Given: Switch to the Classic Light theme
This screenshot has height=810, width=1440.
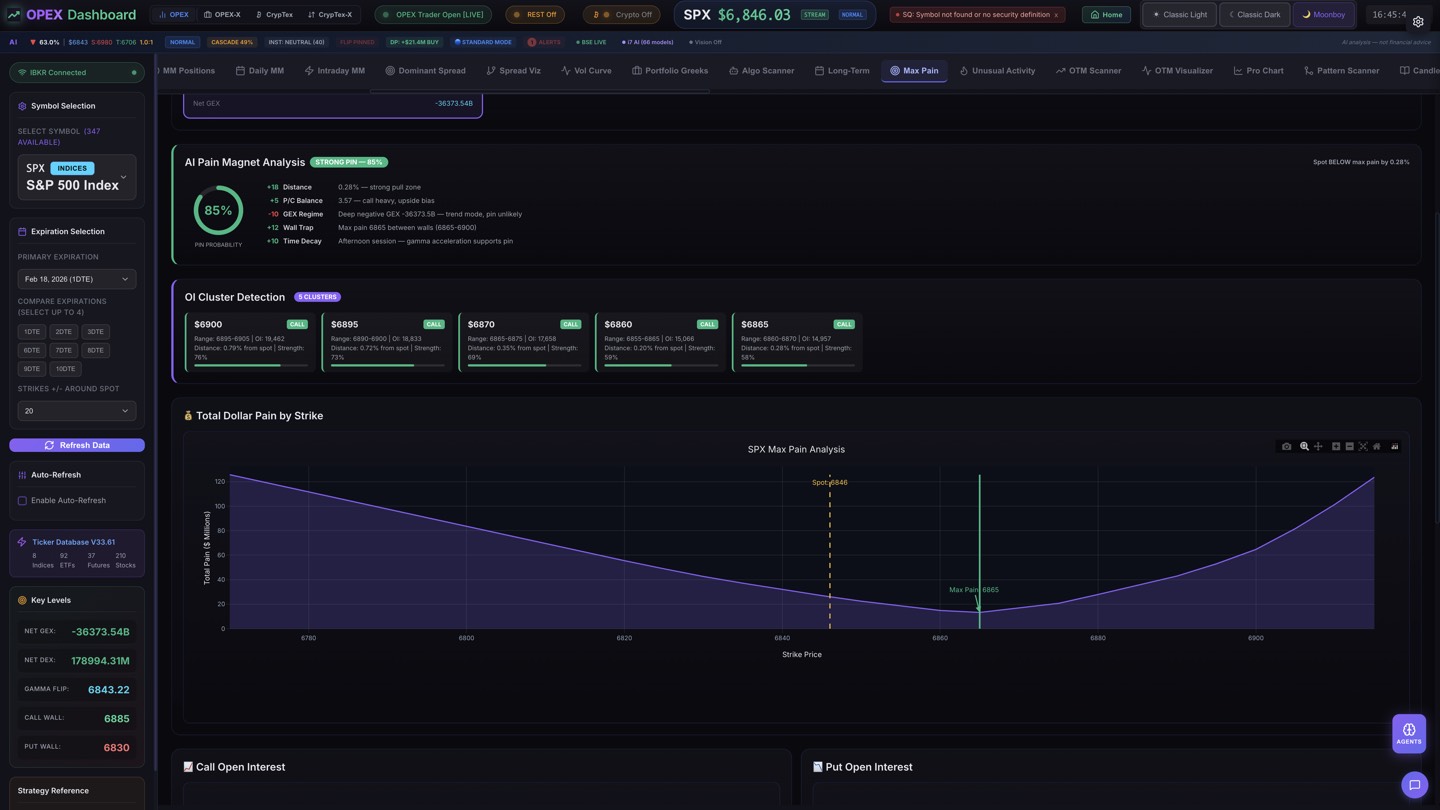Looking at the screenshot, I should click(x=1179, y=15).
